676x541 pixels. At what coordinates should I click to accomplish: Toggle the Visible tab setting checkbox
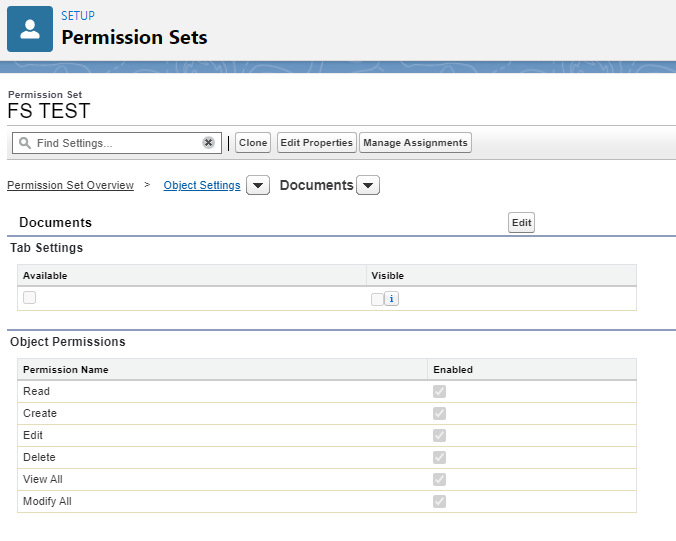click(x=377, y=298)
